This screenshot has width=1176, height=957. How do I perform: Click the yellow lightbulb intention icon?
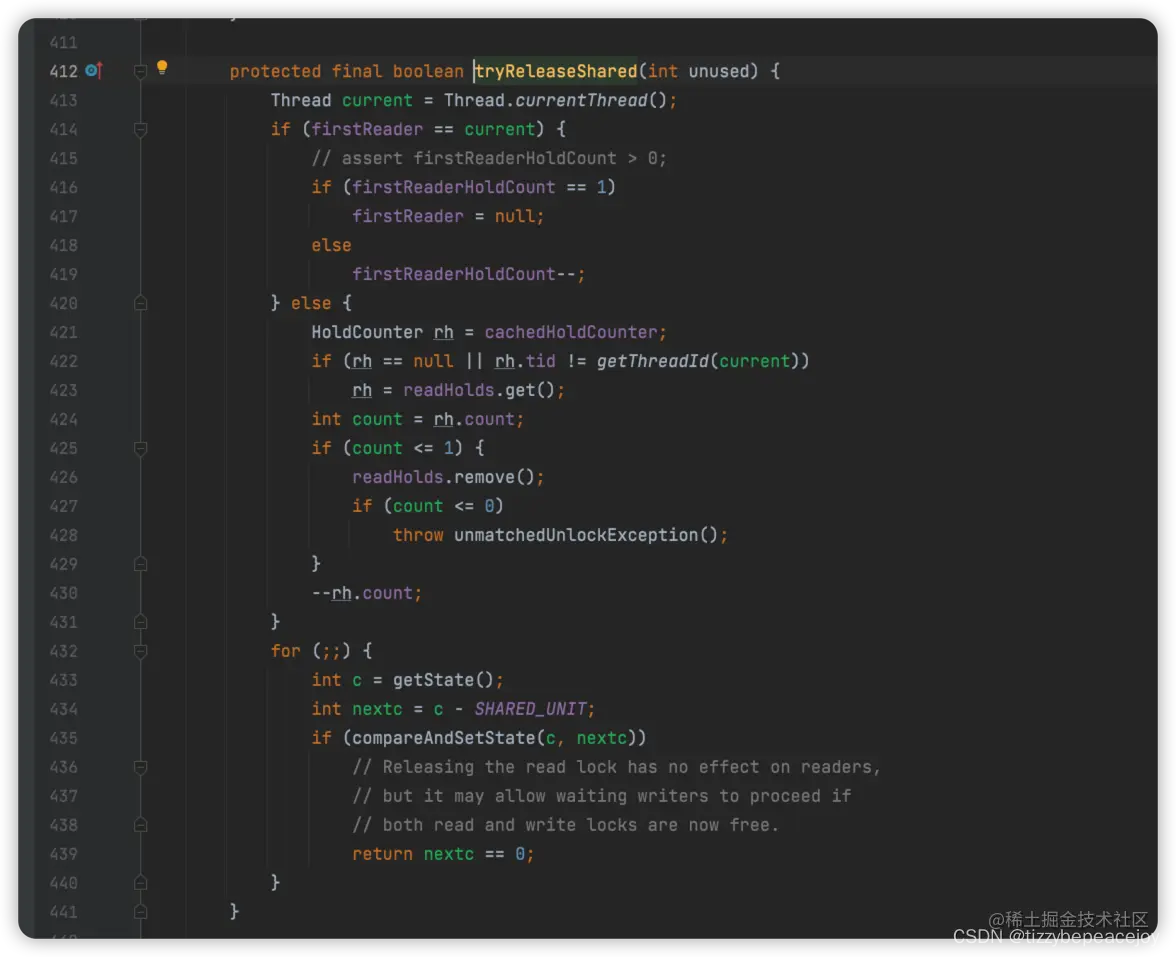(162, 68)
